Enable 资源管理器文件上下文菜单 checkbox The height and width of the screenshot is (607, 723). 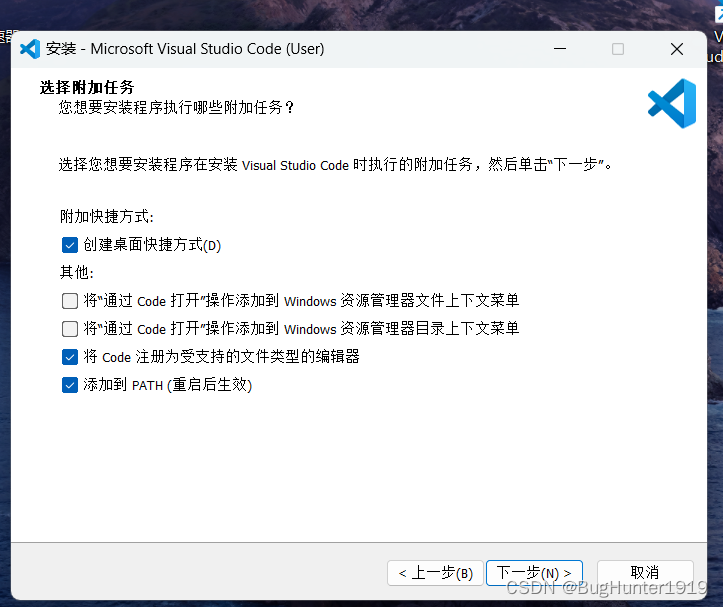[70, 301]
